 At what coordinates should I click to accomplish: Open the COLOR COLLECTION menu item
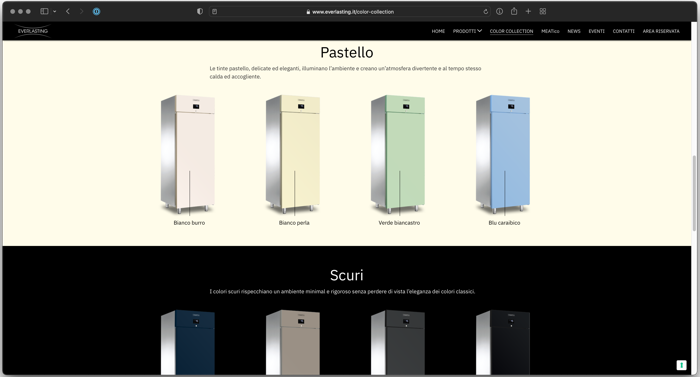[511, 31]
